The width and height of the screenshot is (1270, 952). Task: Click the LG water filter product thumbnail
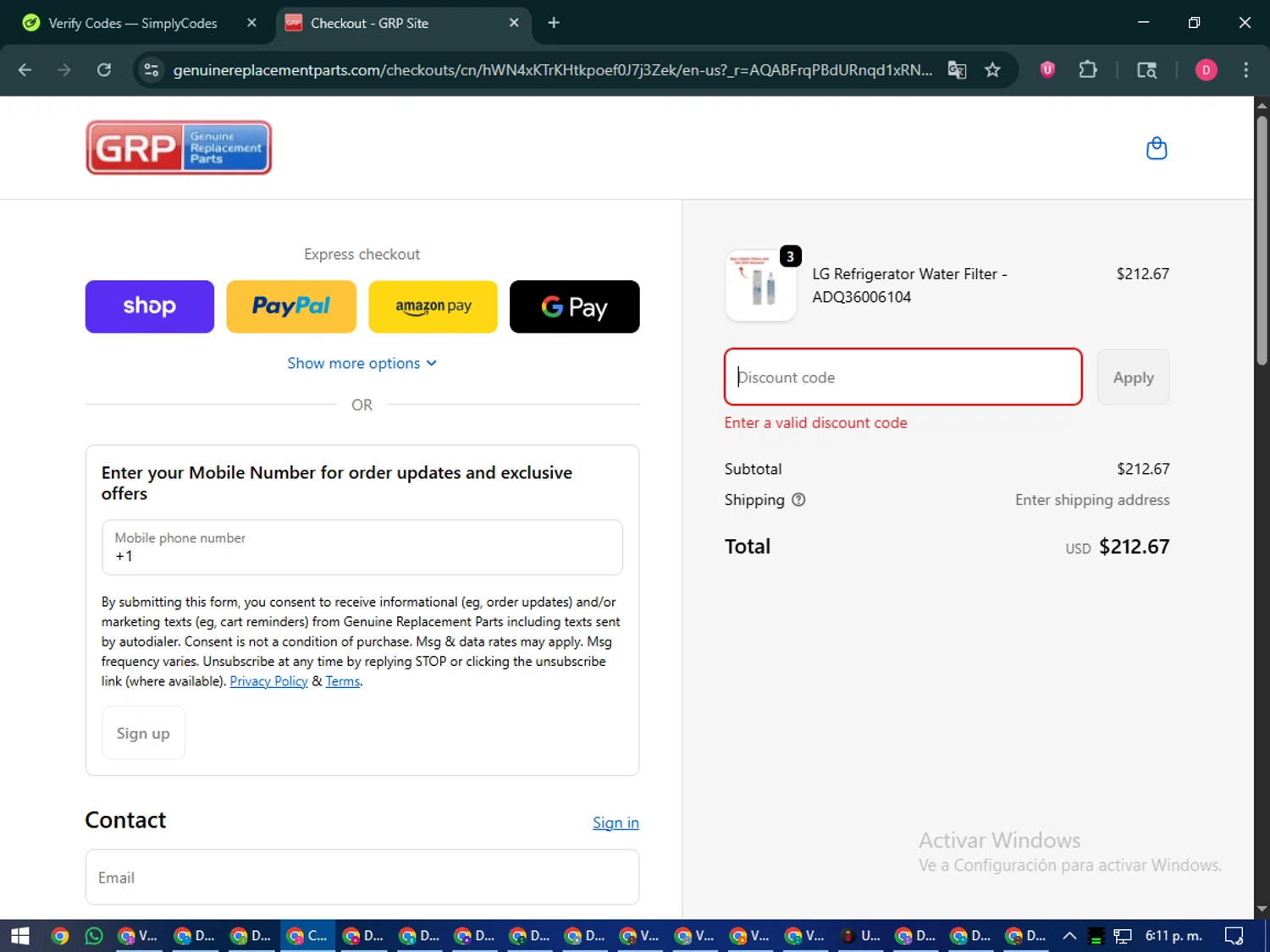[761, 285]
